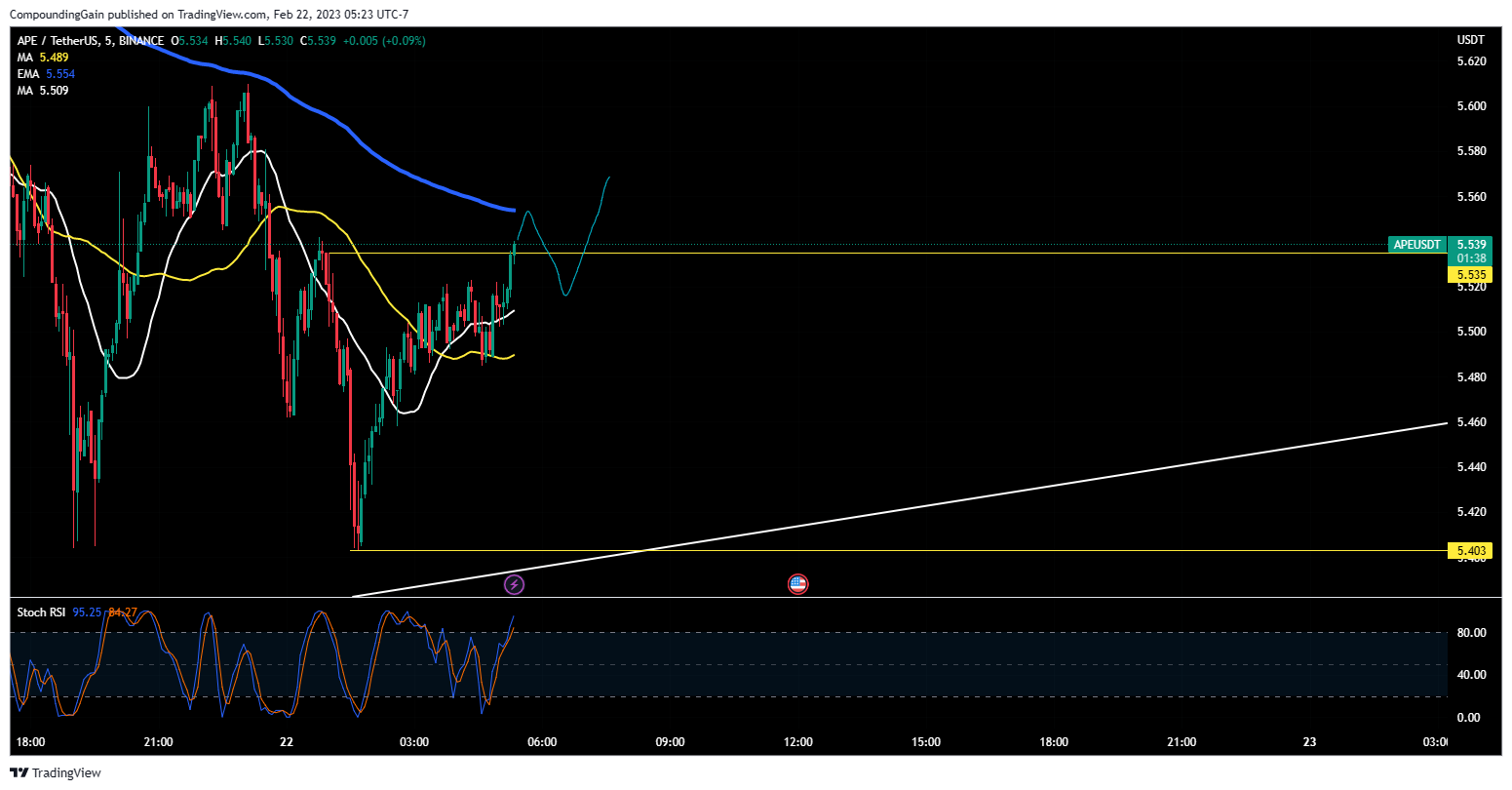Click the 5.440 price axis label

tap(1470, 467)
